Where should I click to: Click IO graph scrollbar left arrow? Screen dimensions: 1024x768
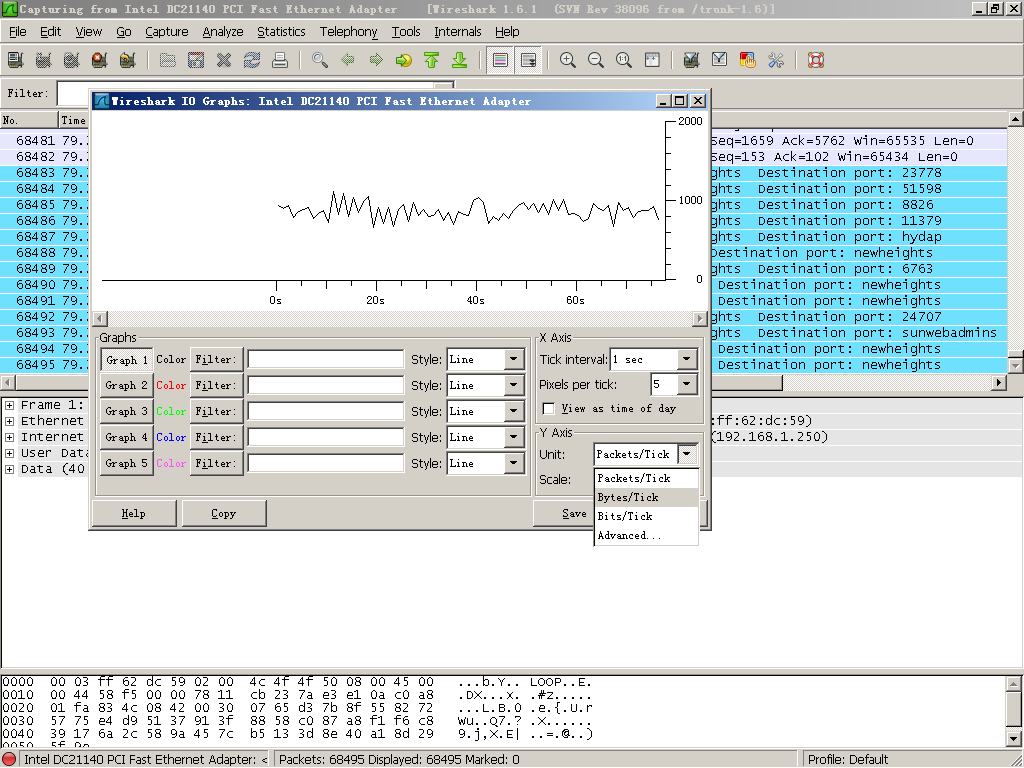coord(100,319)
